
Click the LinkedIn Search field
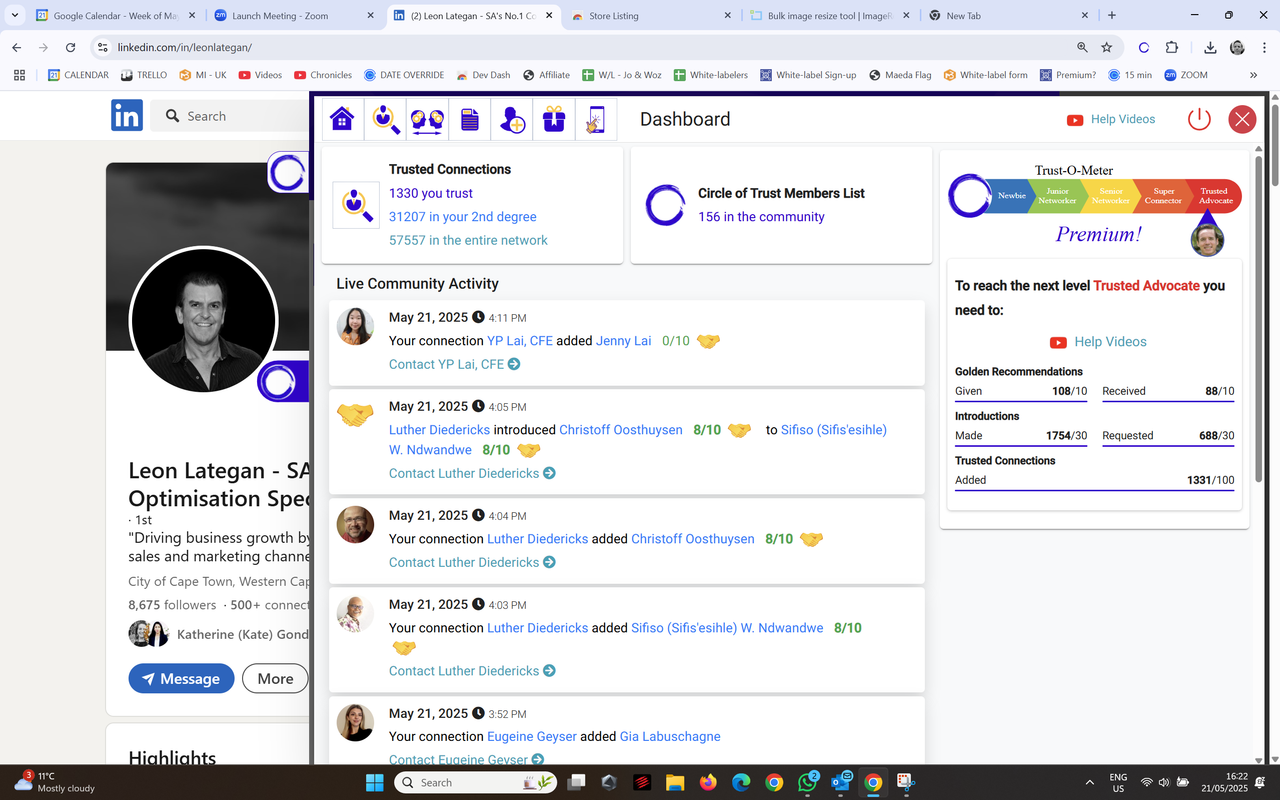point(231,116)
